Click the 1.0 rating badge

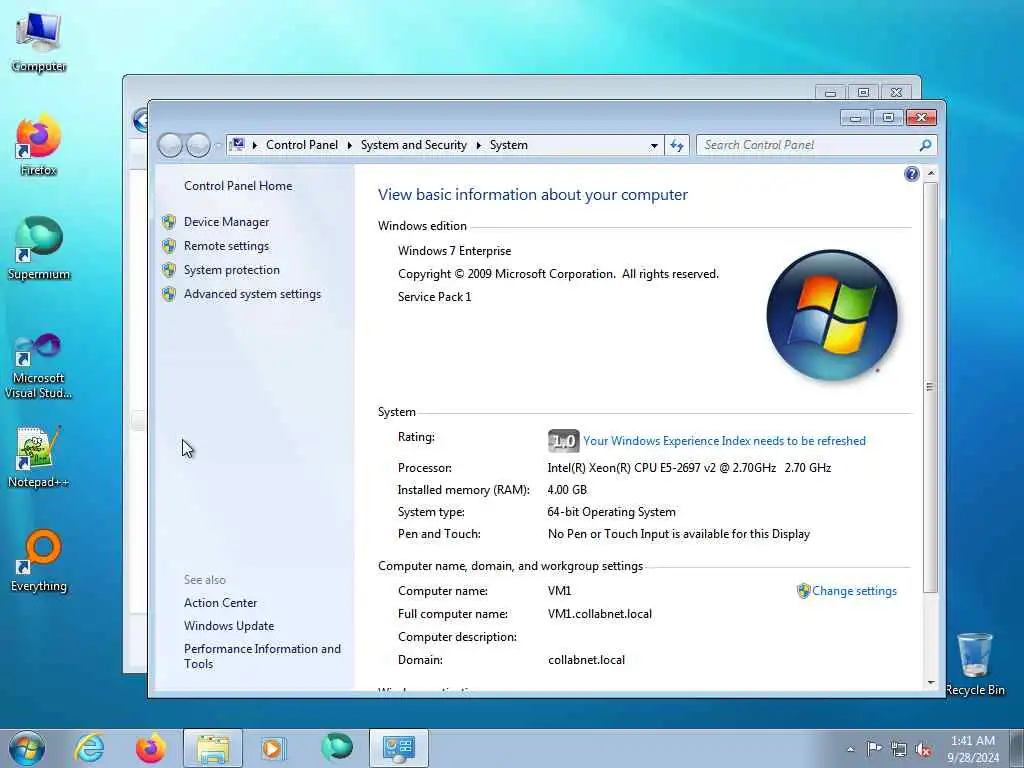click(x=563, y=441)
